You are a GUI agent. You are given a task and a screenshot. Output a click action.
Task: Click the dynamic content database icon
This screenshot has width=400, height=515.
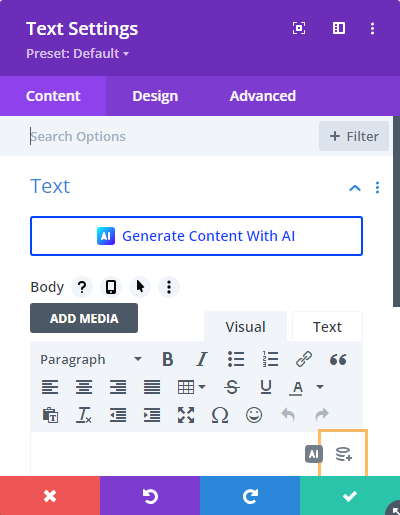click(344, 454)
